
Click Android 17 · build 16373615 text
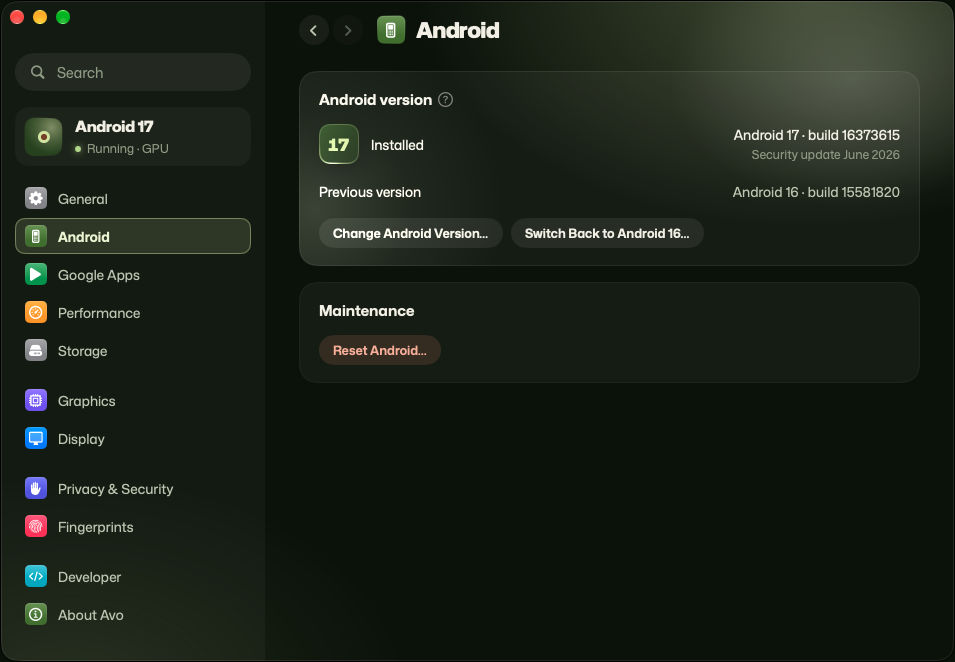pos(816,135)
